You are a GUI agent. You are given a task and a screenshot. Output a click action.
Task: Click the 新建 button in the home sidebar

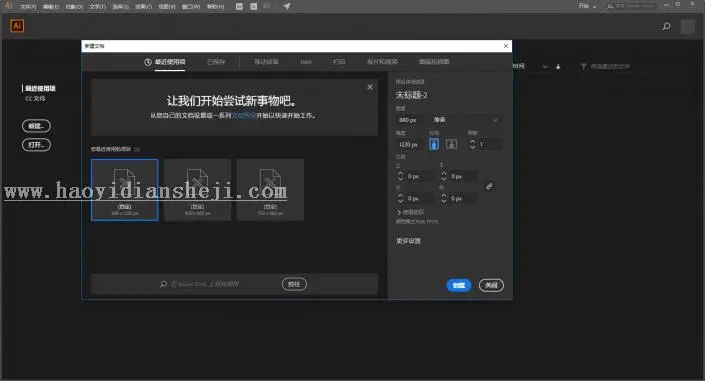(36, 126)
